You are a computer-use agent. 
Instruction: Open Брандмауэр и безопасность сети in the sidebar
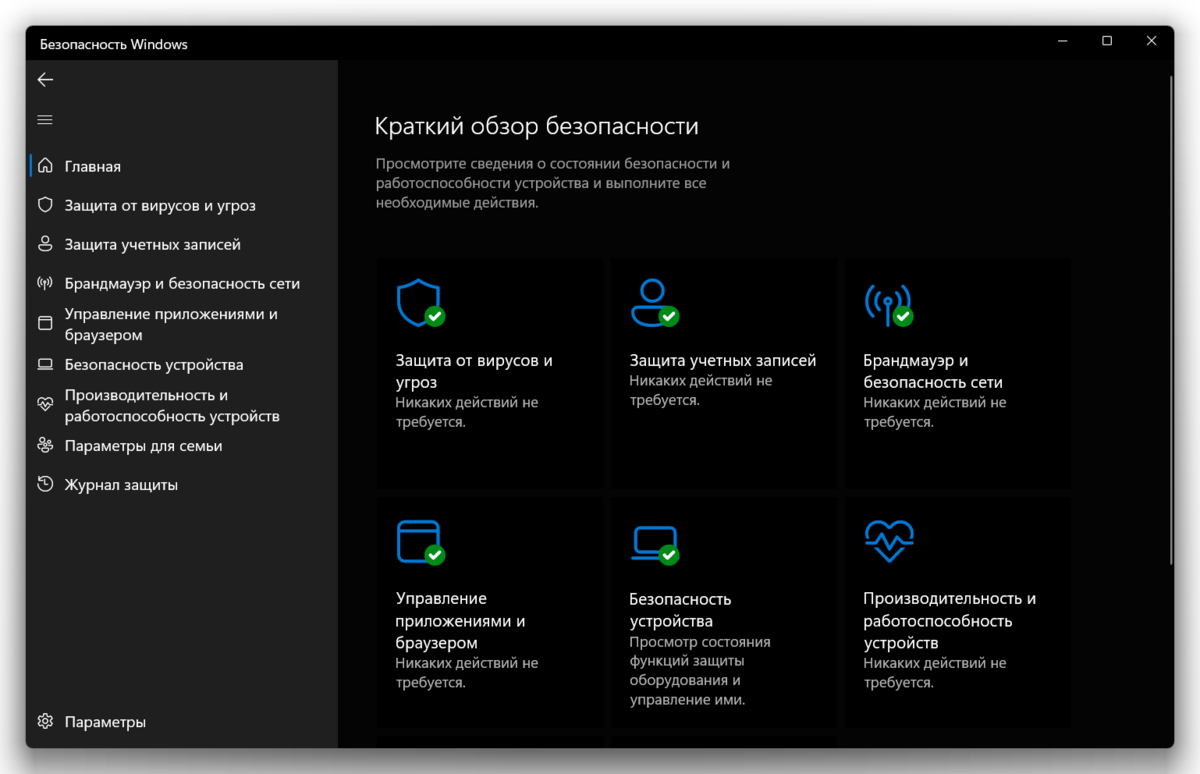pyautogui.click(x=182, y=283)
